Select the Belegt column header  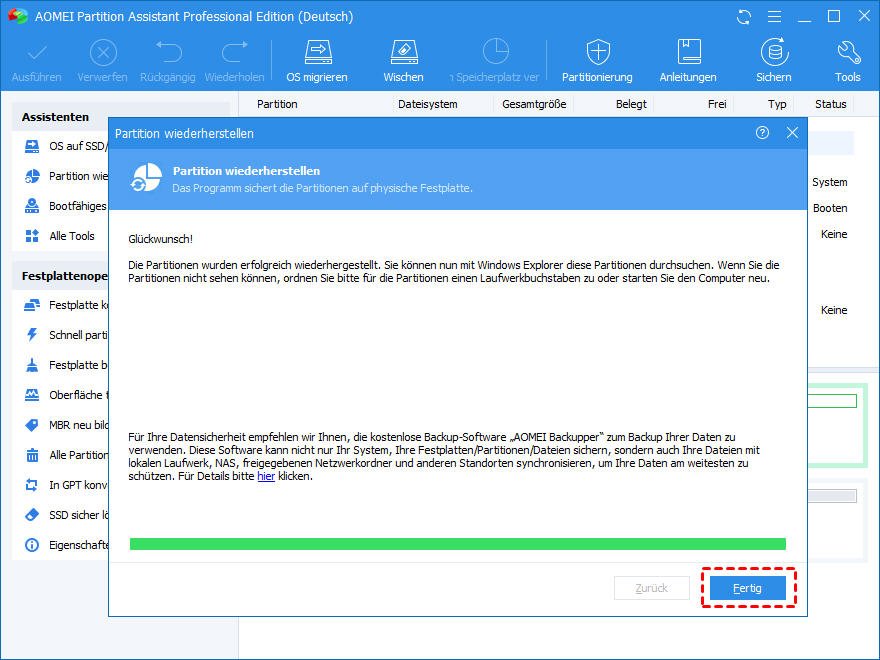[x=631, y=104]
